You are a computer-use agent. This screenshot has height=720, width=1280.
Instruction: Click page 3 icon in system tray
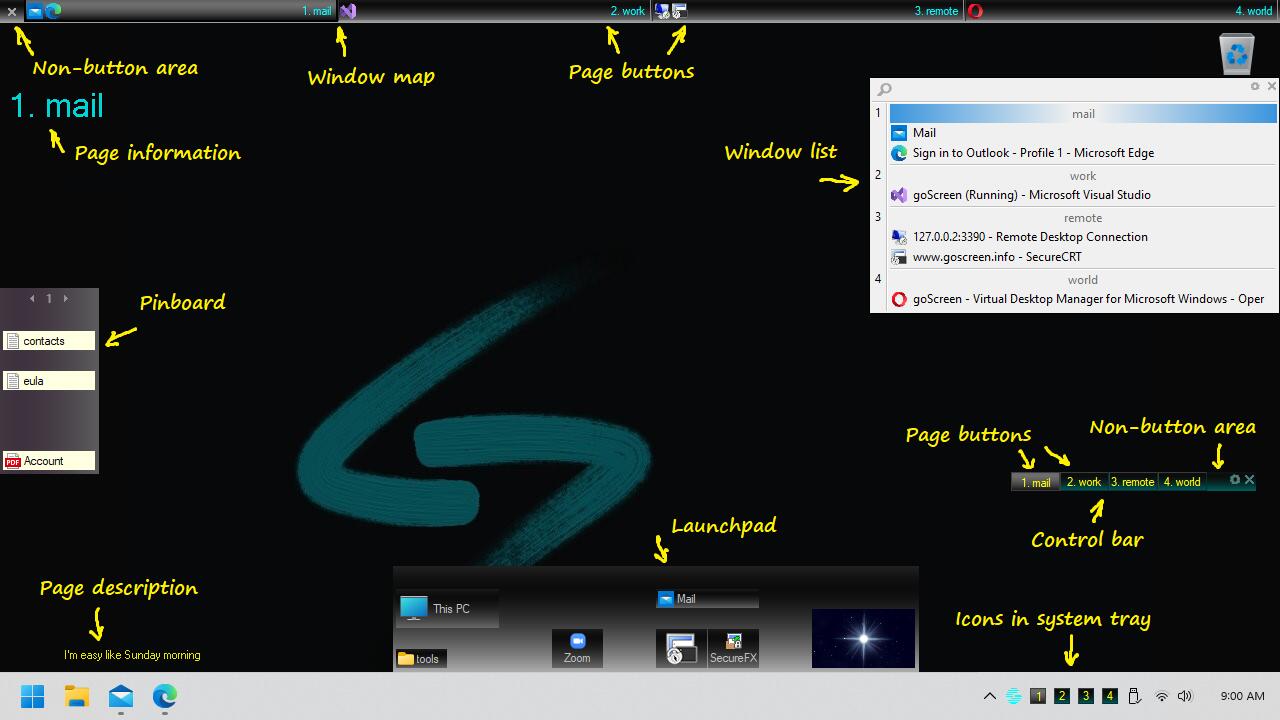coord(1086,696)
